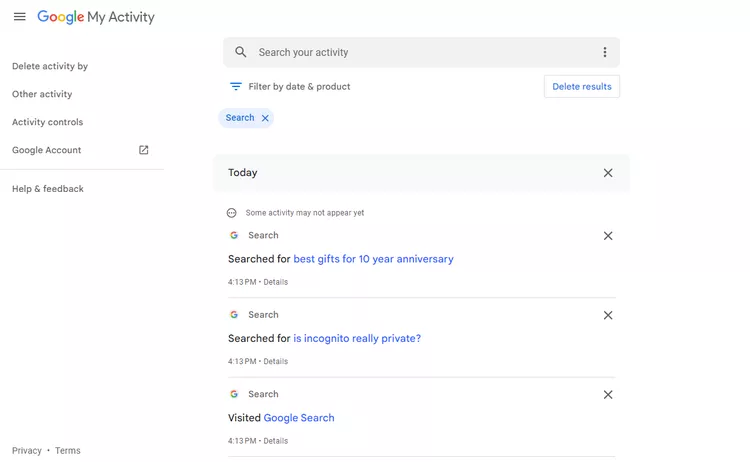Screen dimensions: 750x462
Task: Open the hamburger main menu
Action: 20,17
